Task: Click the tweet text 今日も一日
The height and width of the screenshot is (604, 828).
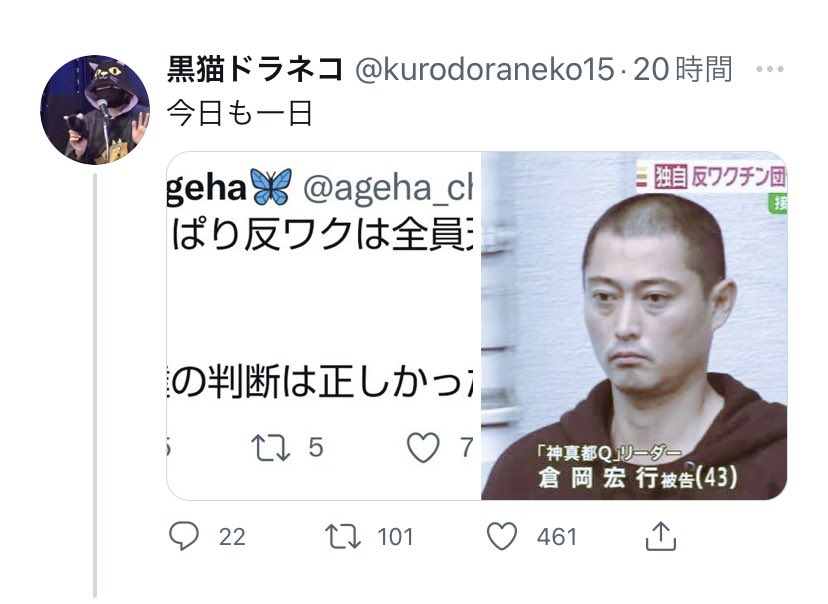Action: pyautogui.click(x=240, y=114)
